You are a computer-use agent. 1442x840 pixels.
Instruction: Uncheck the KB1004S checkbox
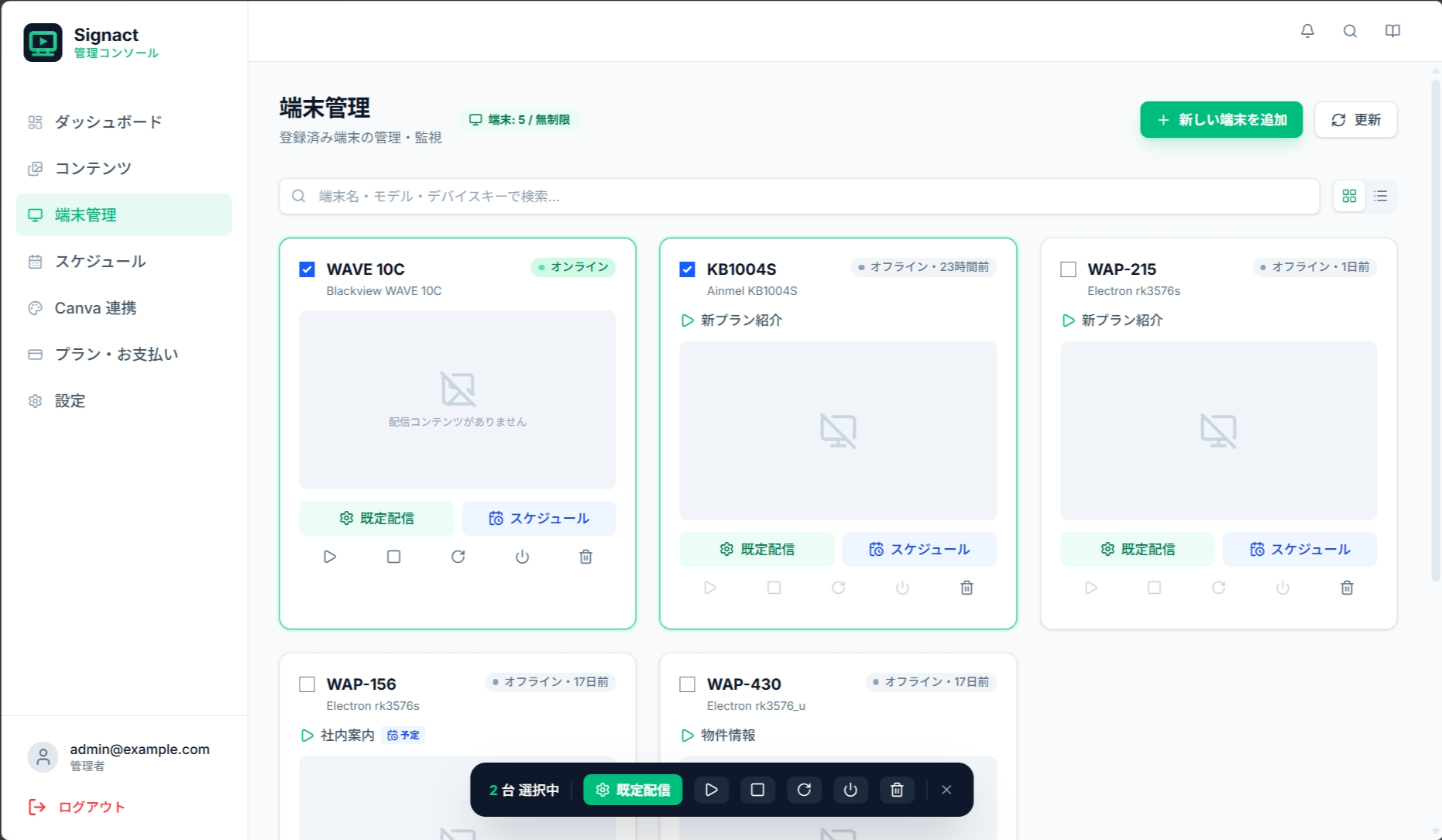pyautogui.click(x=687, y=269)
